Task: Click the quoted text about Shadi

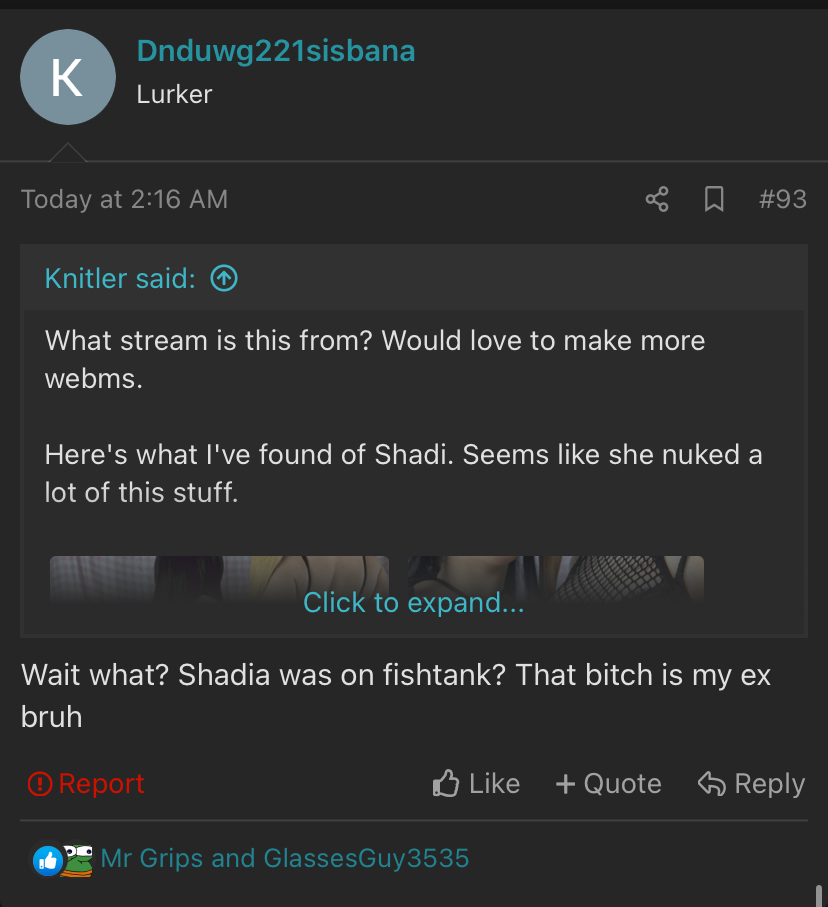Action: [403, 472]
